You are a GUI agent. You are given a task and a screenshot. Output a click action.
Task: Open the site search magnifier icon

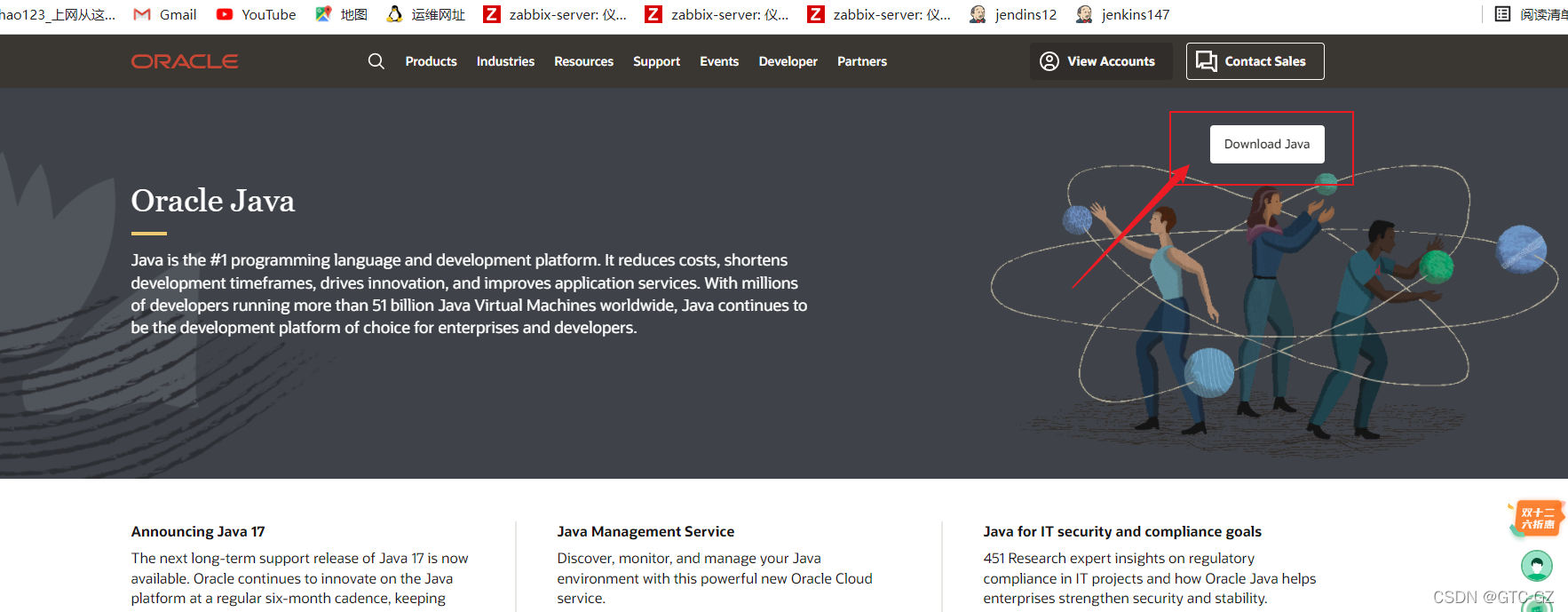pos(376,61)
